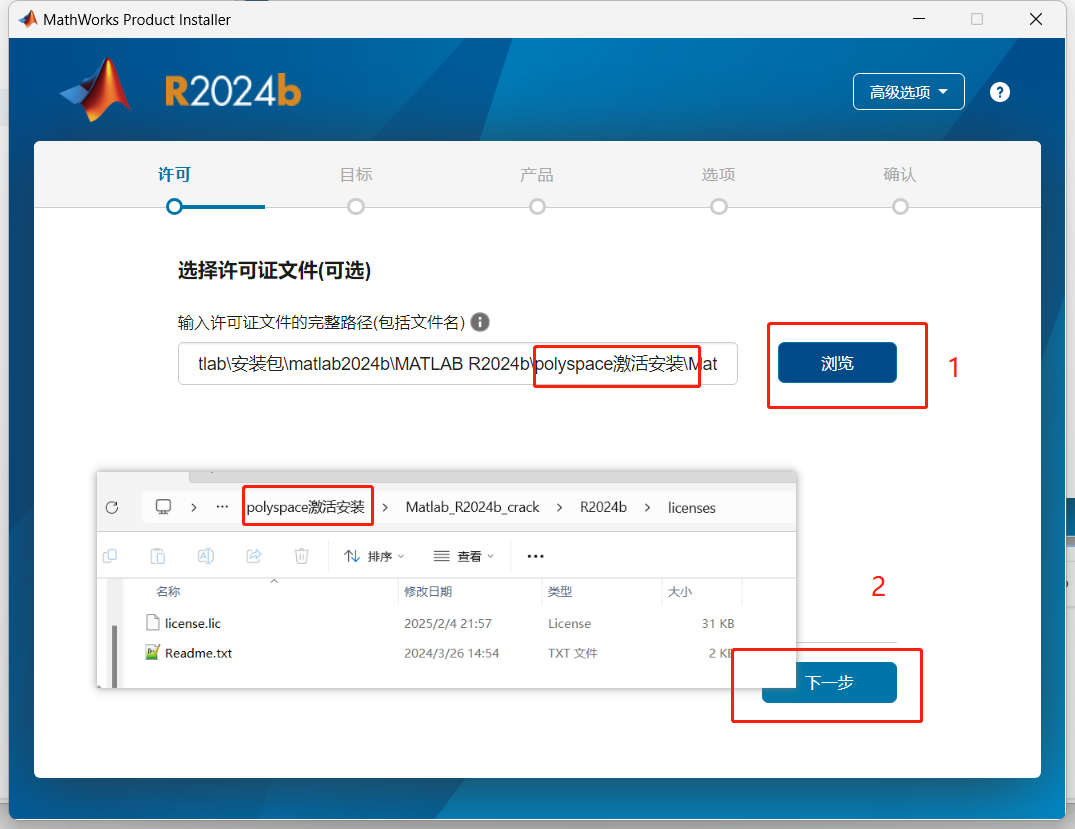Click the 浏览 browse button
Viewport: 1075px width, 829px height.
[x=837, y=363]
